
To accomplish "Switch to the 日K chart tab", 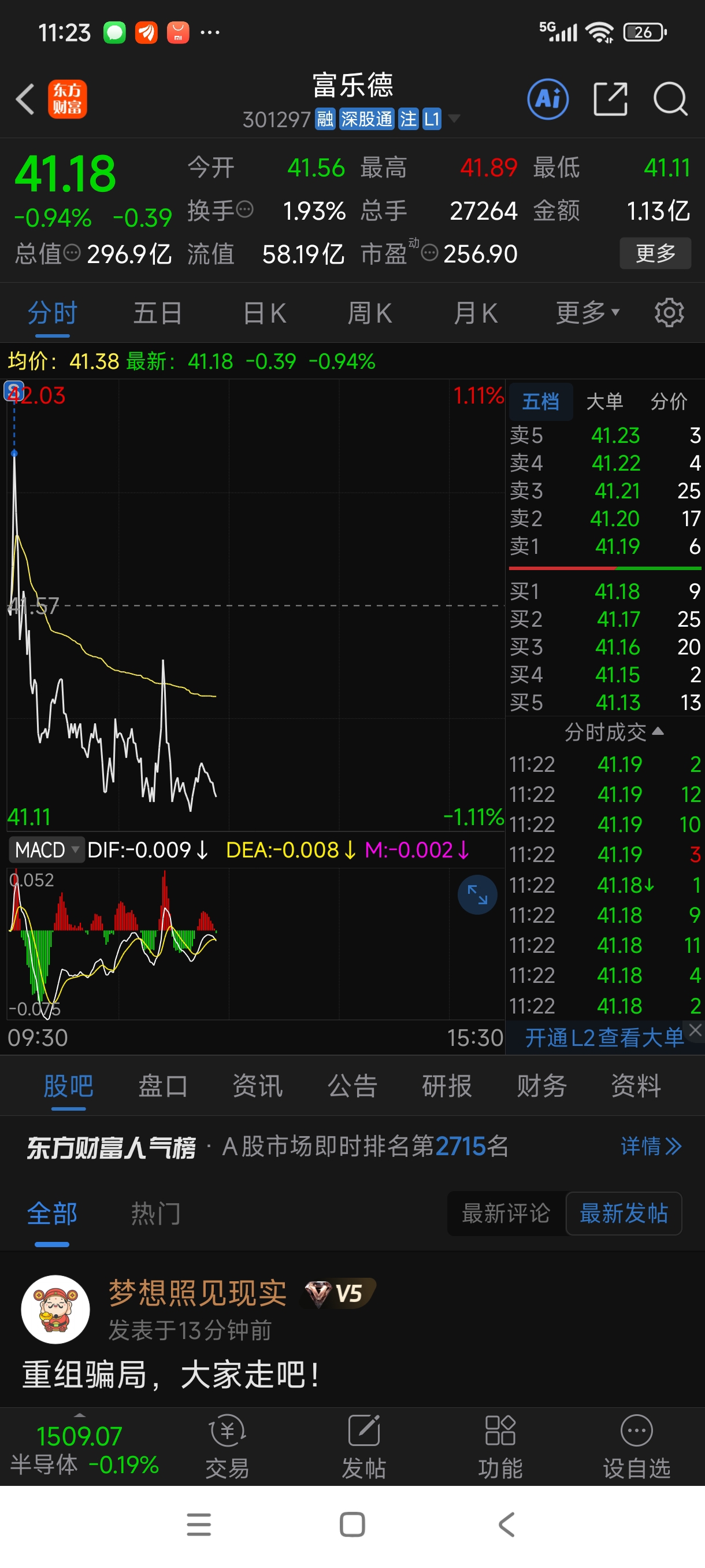I will click(x=264, y=312).
